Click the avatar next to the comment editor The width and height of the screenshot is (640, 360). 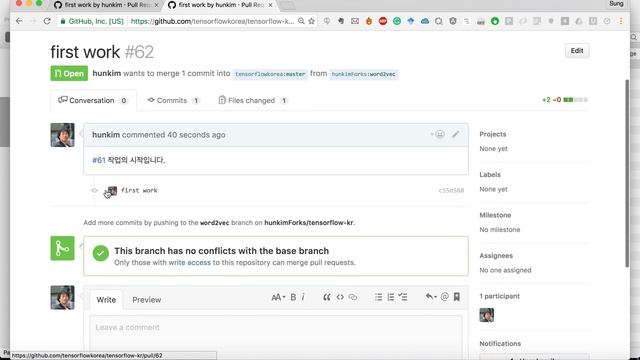tap(62, 298)
